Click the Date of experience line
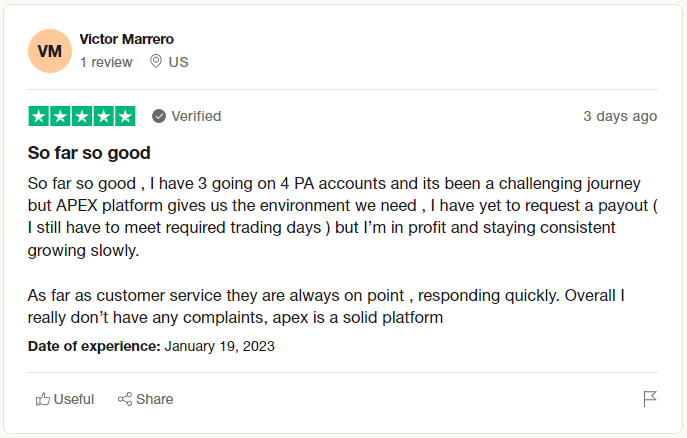Image resolution: width=687 pixels, height=438 pixels. pyautogui.click(x=151, y=346)
